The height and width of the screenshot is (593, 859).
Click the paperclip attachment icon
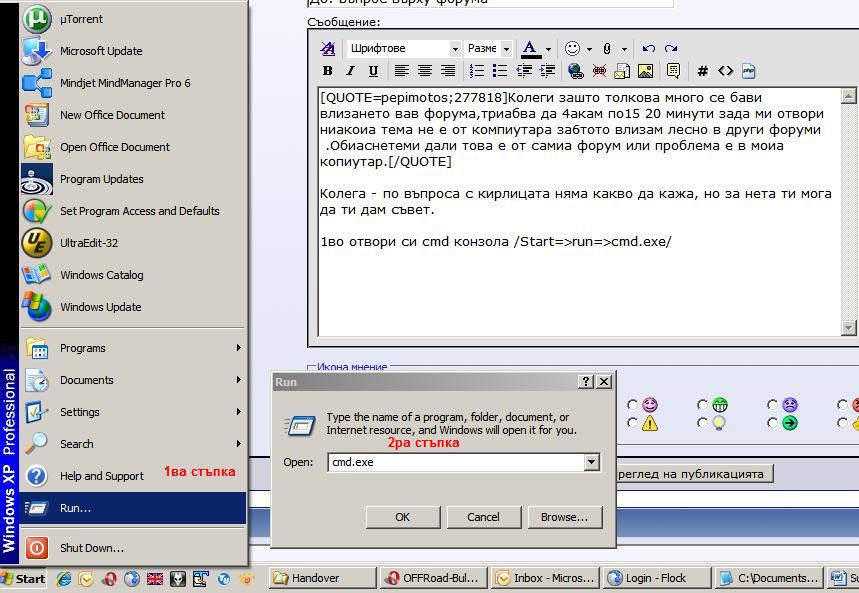pyautogui.click(x=607, y=48)
